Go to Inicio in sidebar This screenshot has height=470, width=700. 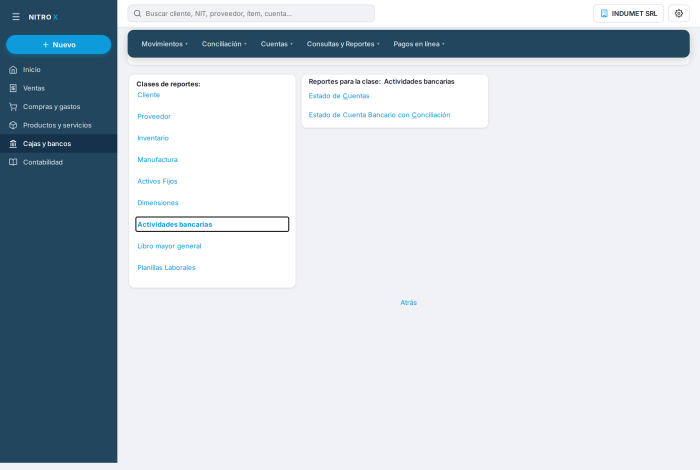pos(58,70)
